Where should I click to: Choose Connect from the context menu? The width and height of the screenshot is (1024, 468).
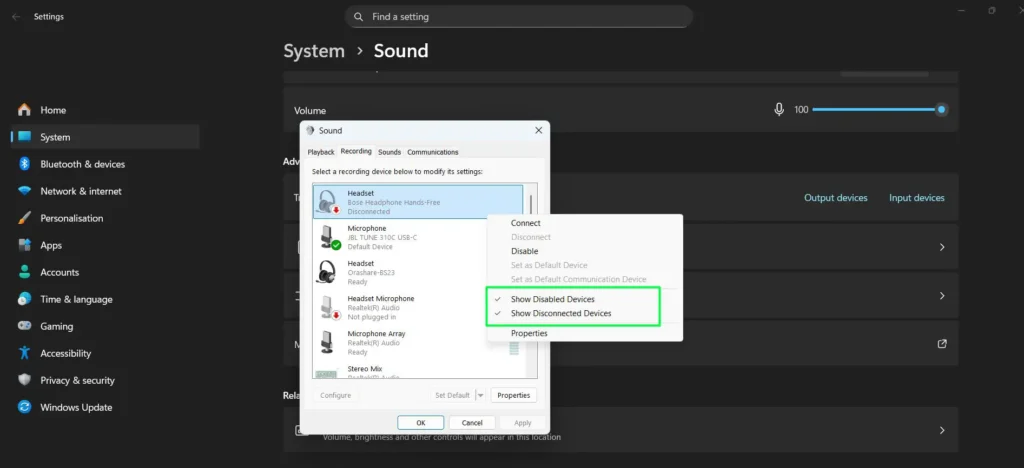(526, 223)
